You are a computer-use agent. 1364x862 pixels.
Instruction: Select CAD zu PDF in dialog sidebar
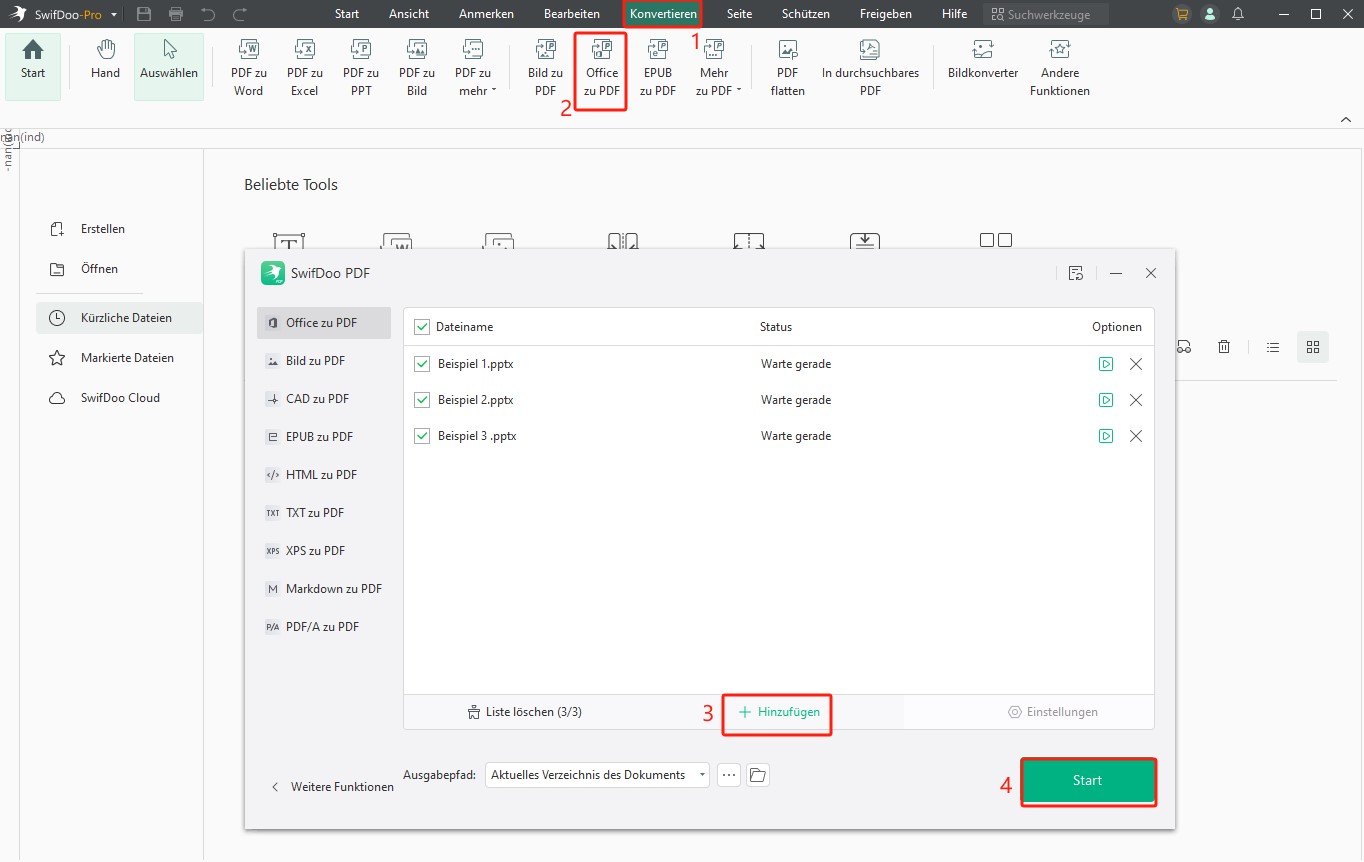324,399
